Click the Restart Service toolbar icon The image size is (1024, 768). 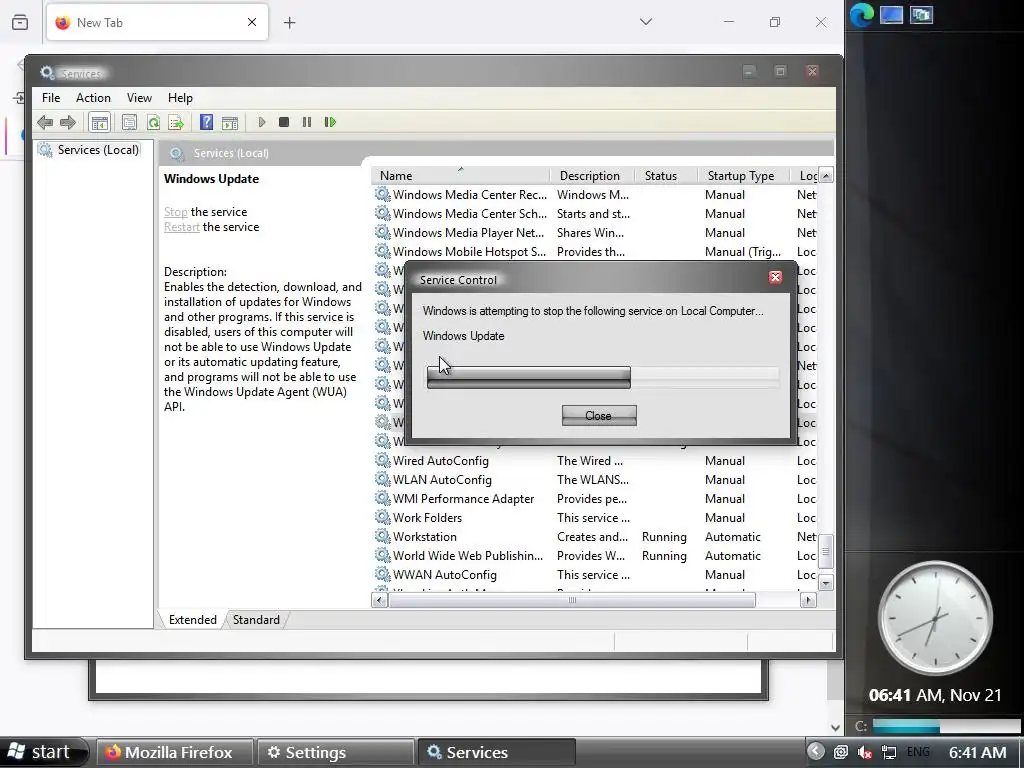click(330, 122)
